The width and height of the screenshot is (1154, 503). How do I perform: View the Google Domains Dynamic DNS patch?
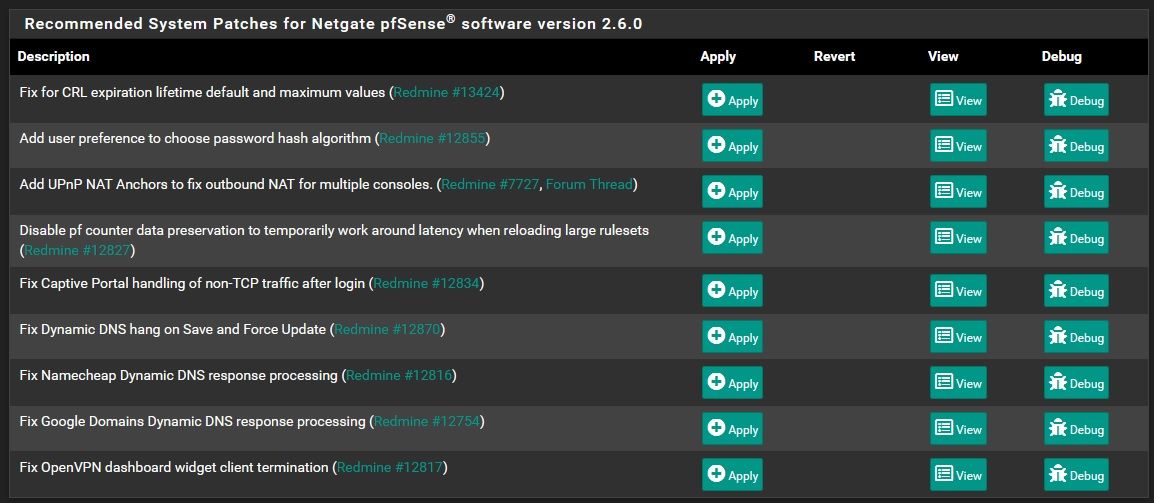click(x=958, y=429)
